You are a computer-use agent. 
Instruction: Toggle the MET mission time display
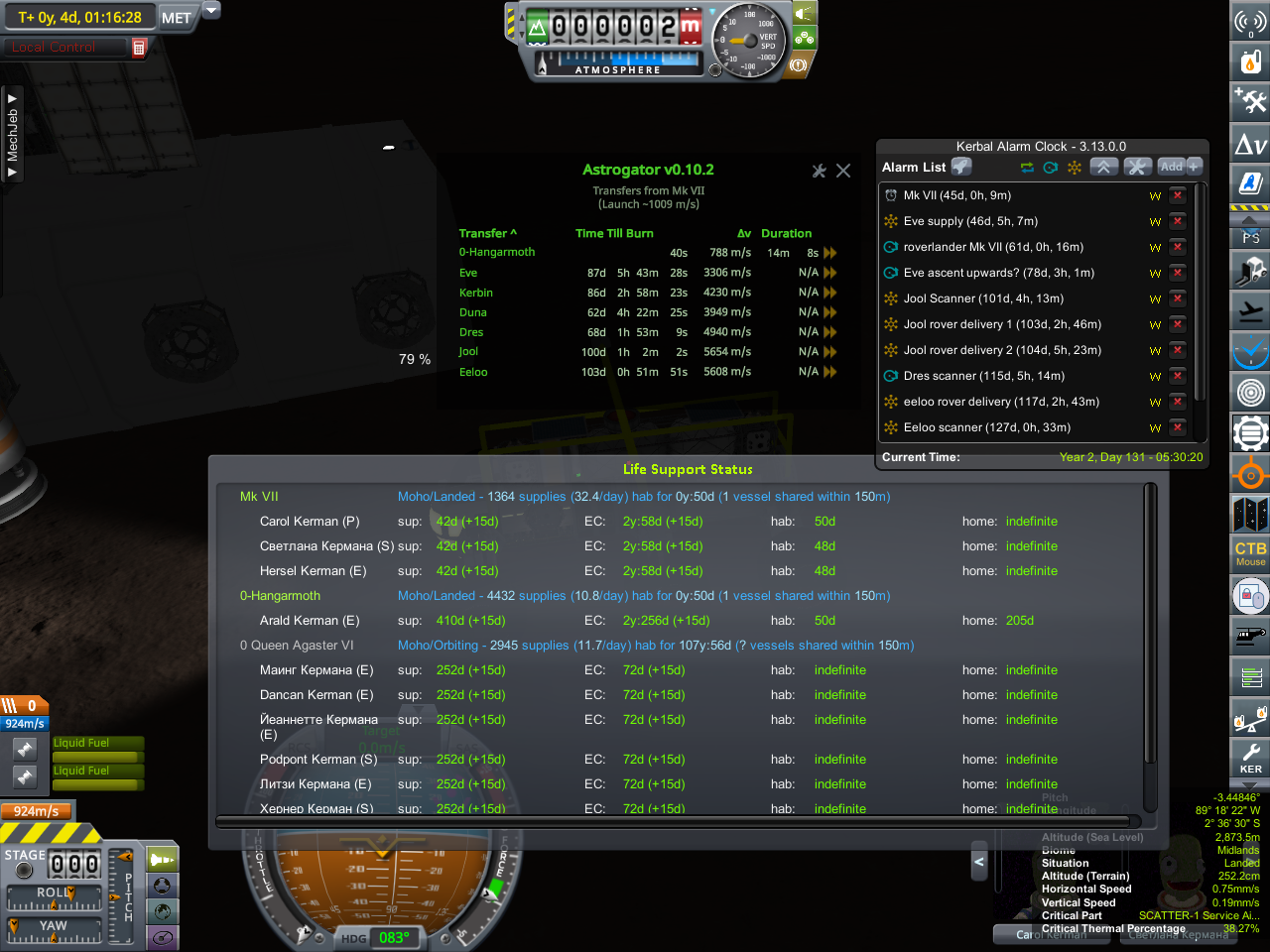click(177, 18)
